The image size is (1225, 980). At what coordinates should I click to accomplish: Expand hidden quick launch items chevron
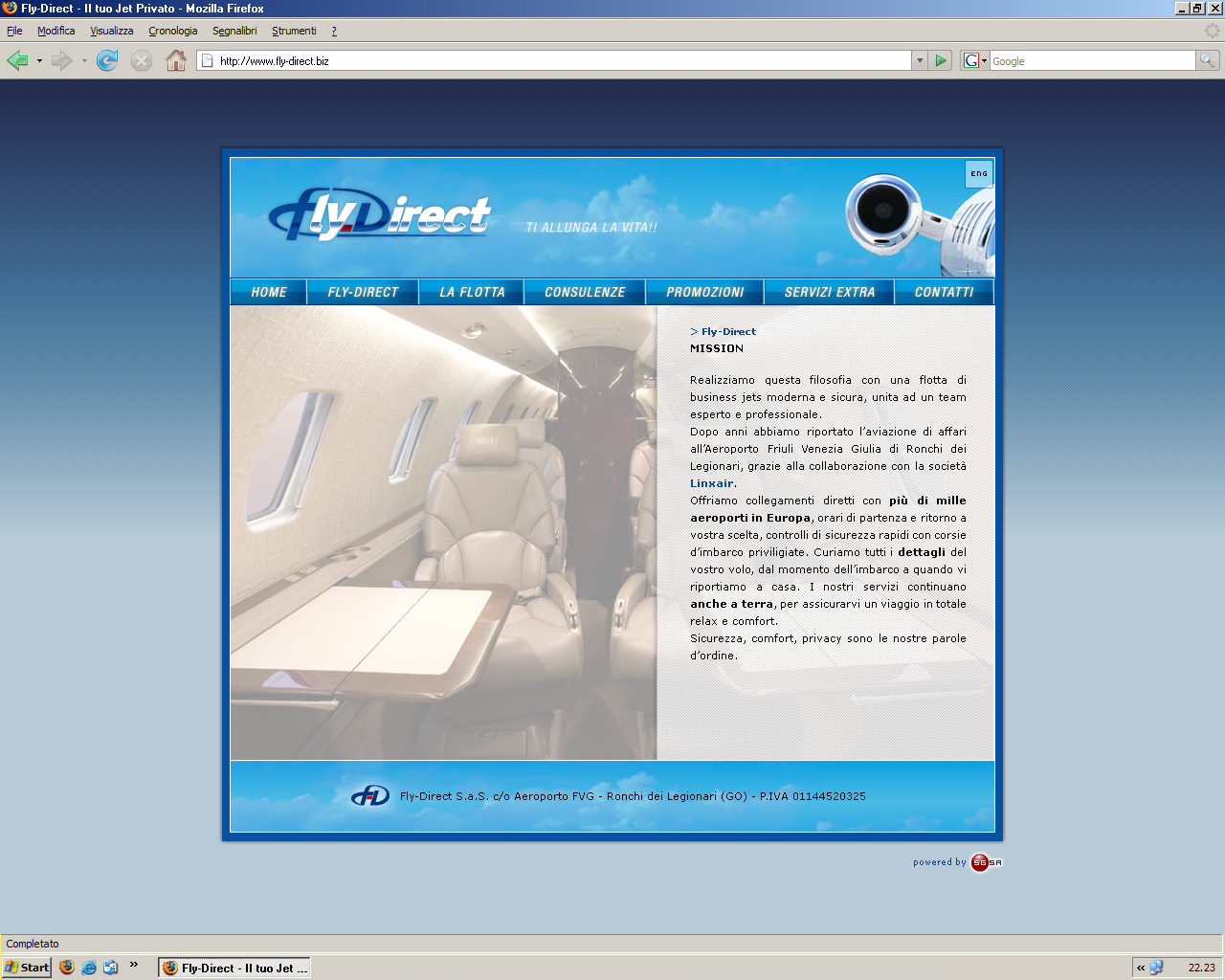pos(134,965)
